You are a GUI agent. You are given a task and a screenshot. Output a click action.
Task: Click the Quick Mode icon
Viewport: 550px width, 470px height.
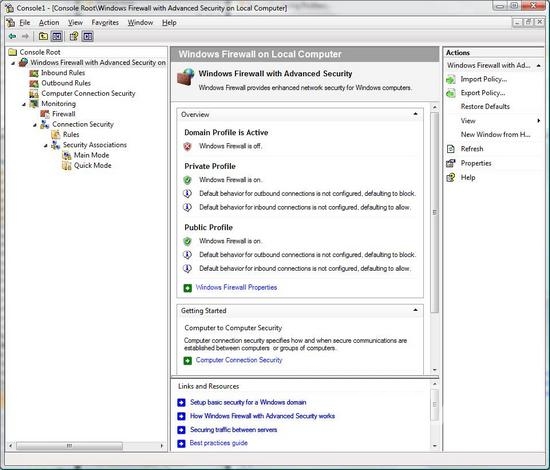point(66,166)
